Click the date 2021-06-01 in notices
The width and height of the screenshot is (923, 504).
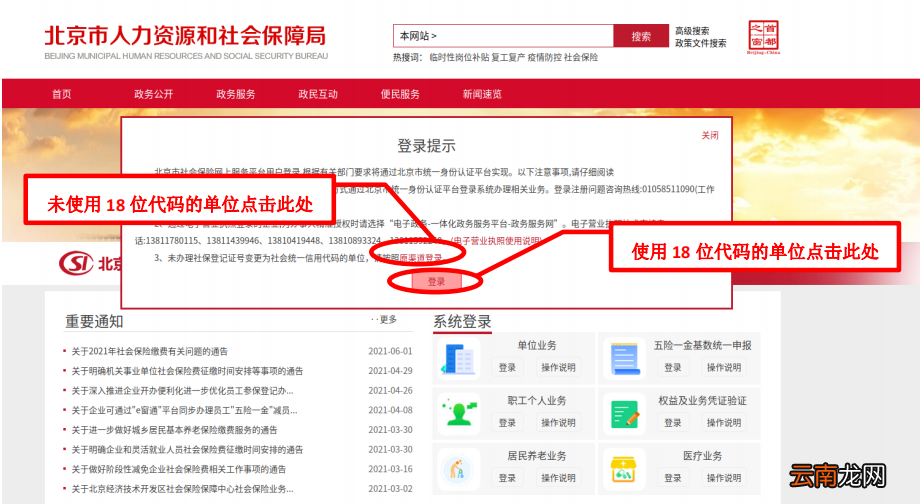[390, 352]
